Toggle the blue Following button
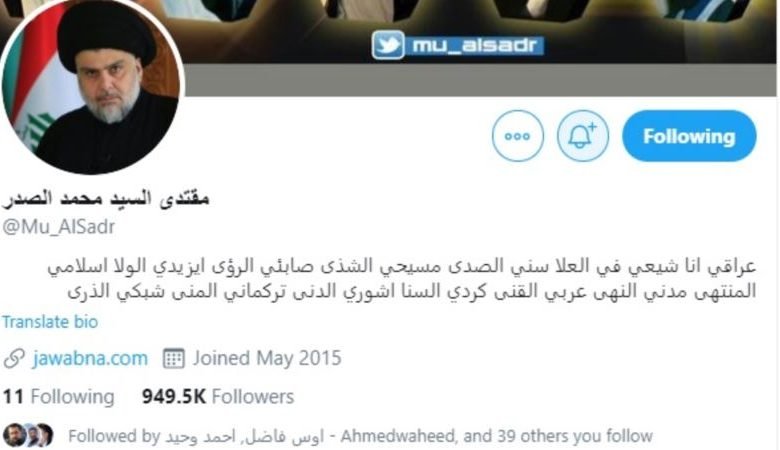This screenshot has width=780, height=450. [689, 136]
